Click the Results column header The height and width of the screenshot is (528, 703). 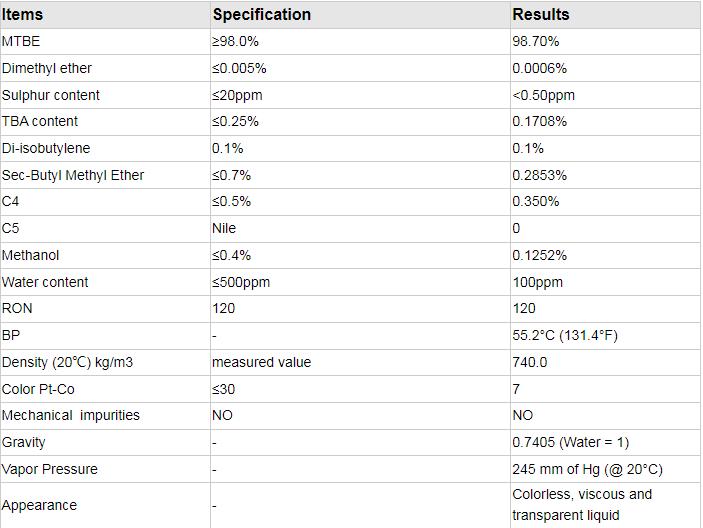[x=541, y=15]
